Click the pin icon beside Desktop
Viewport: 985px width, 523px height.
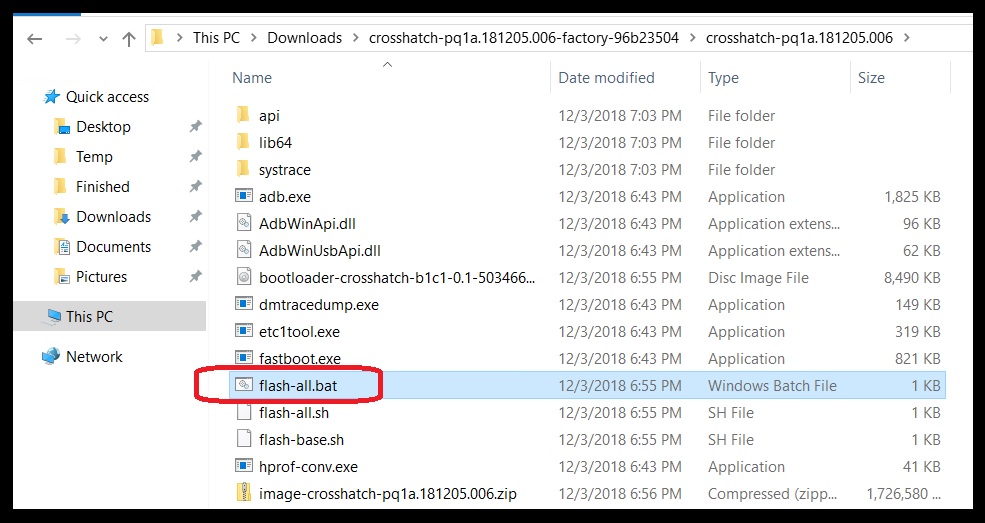pyautogui.click(x=195, y=127)
